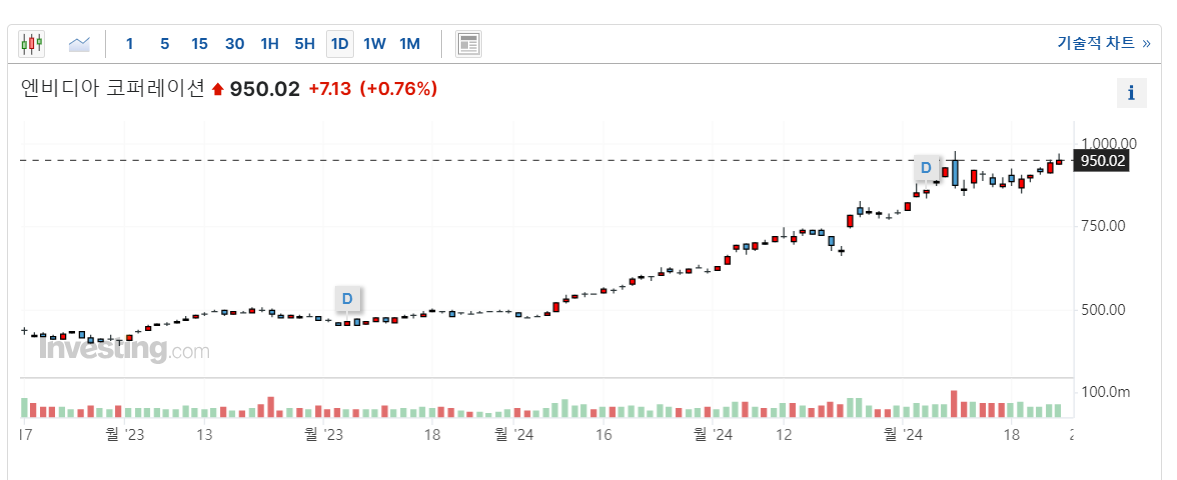Open the news panel icon in the toolbar
This screenshot has width=1177, height=480.
tap(468, 44)
